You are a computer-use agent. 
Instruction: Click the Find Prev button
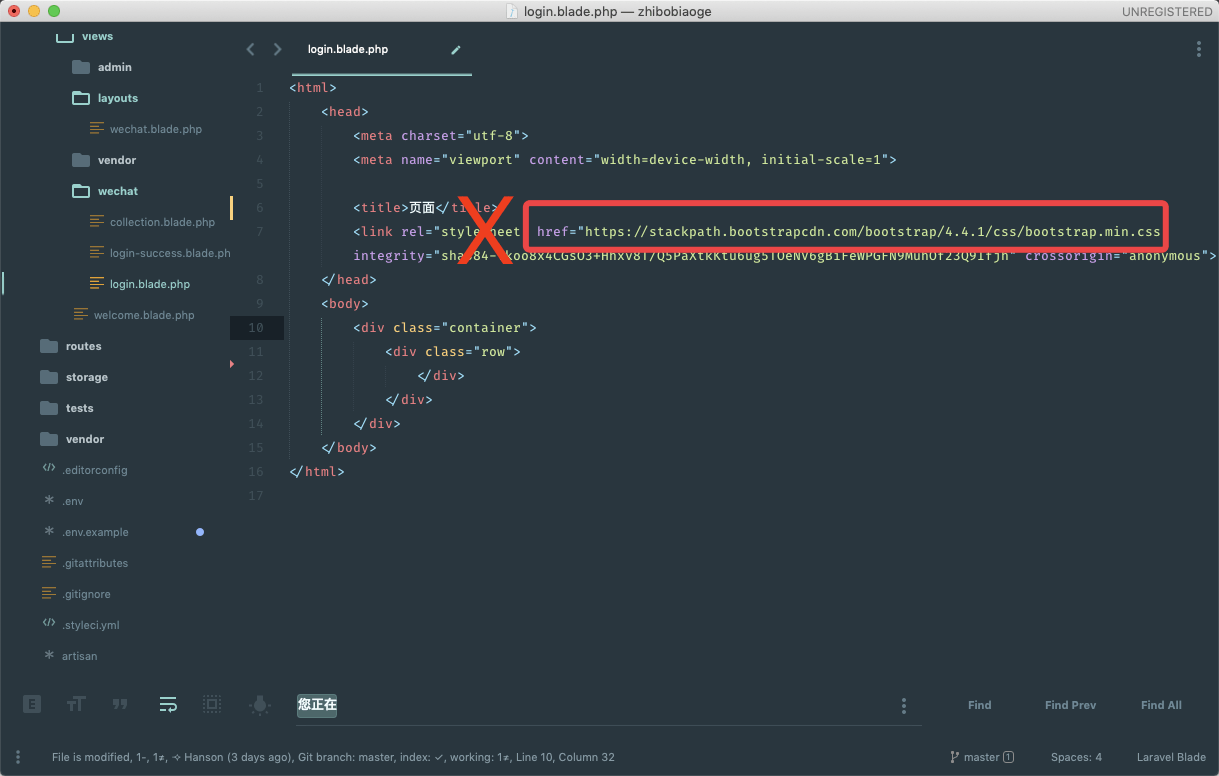point(1070,705)
